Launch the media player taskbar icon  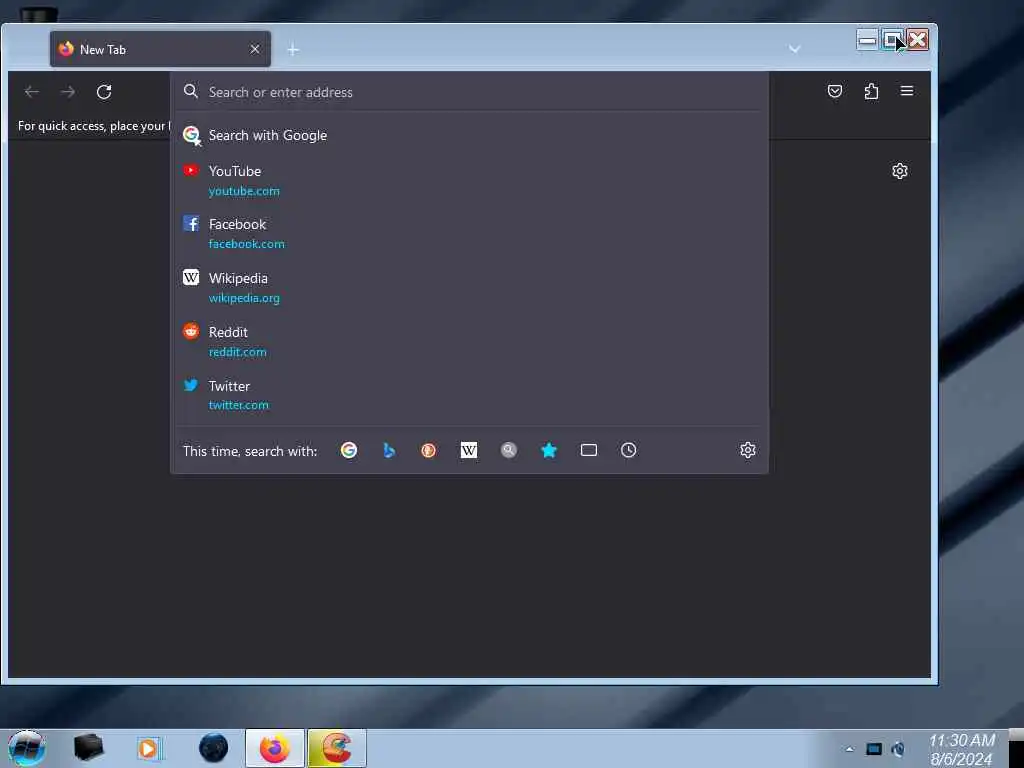click(x=149, y=748)
